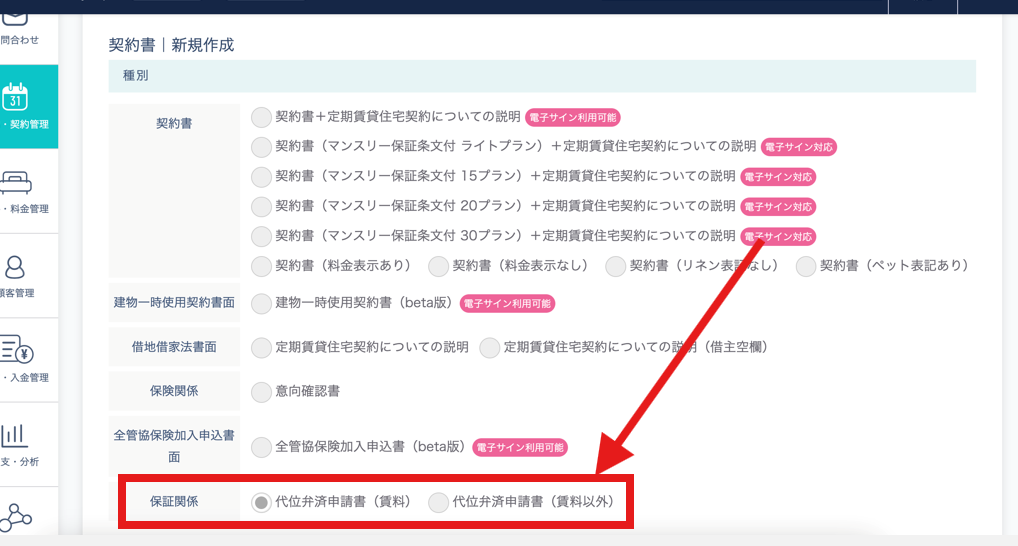Select 建物一時使用契約書（beta版） radio button
The height and width of the screenshot is (546, 1018).
(x=261, y=303)
